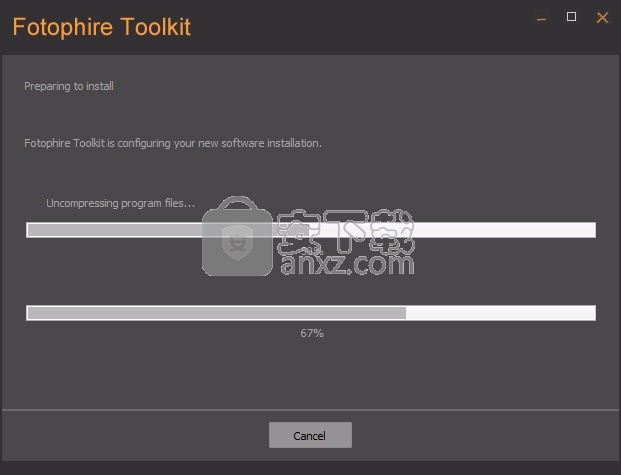This screenshot has height=475, width=621.
Task: Click the 'Uncompressing program files...' status text
Action: [120, 203]
